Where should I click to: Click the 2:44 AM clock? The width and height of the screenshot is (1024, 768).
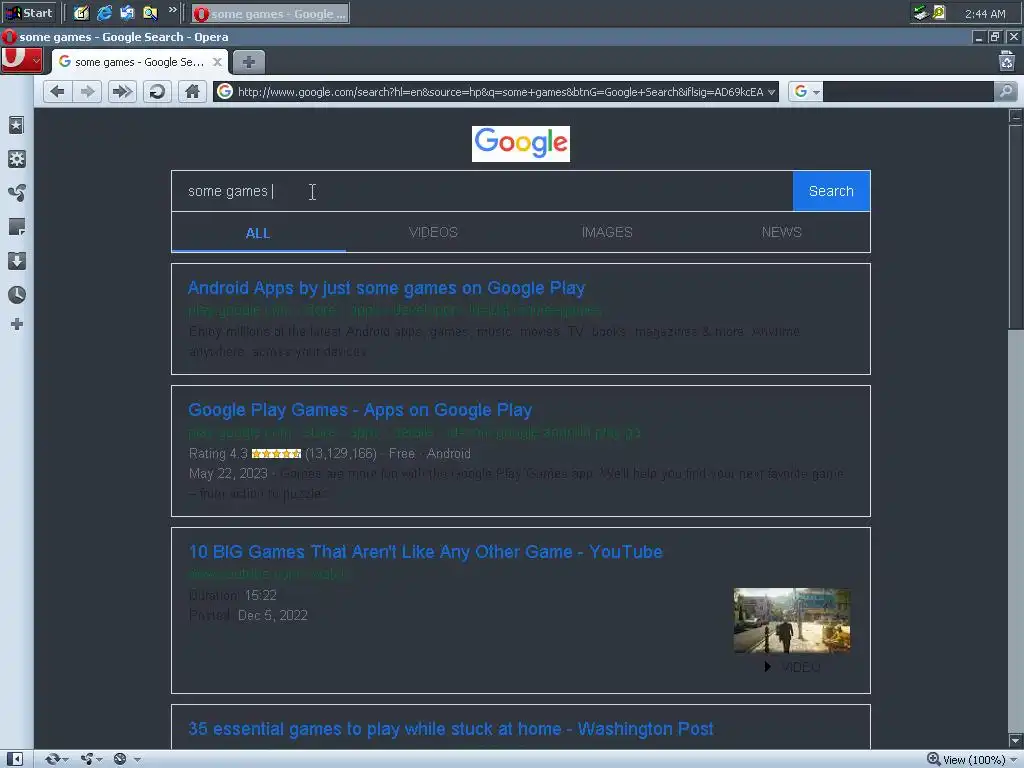tap(985, 14)
